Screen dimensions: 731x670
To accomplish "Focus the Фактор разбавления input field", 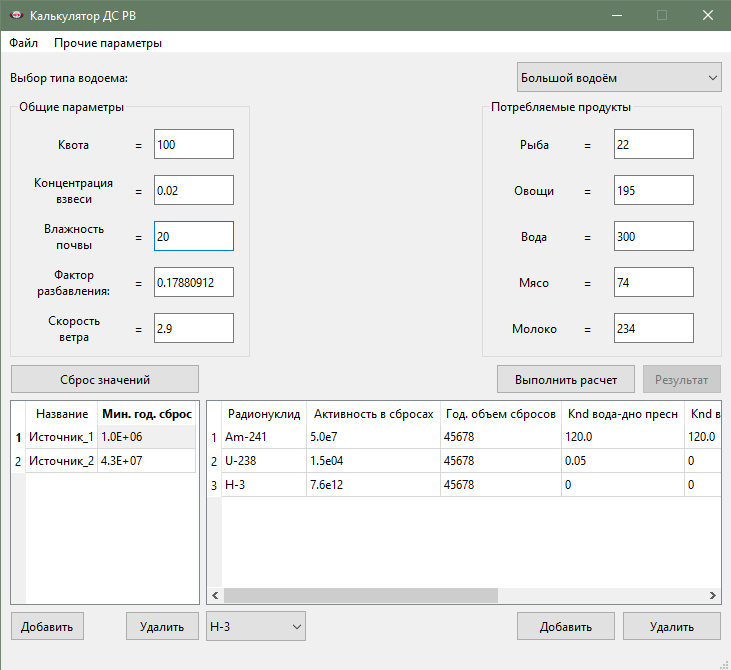I will [194, 282].
